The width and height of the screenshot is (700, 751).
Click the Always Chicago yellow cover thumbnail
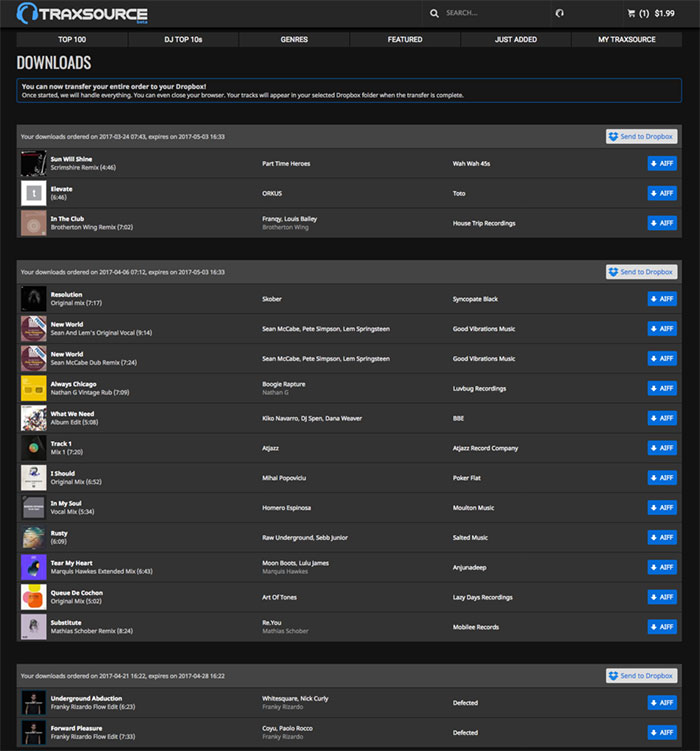coord(33,388)
